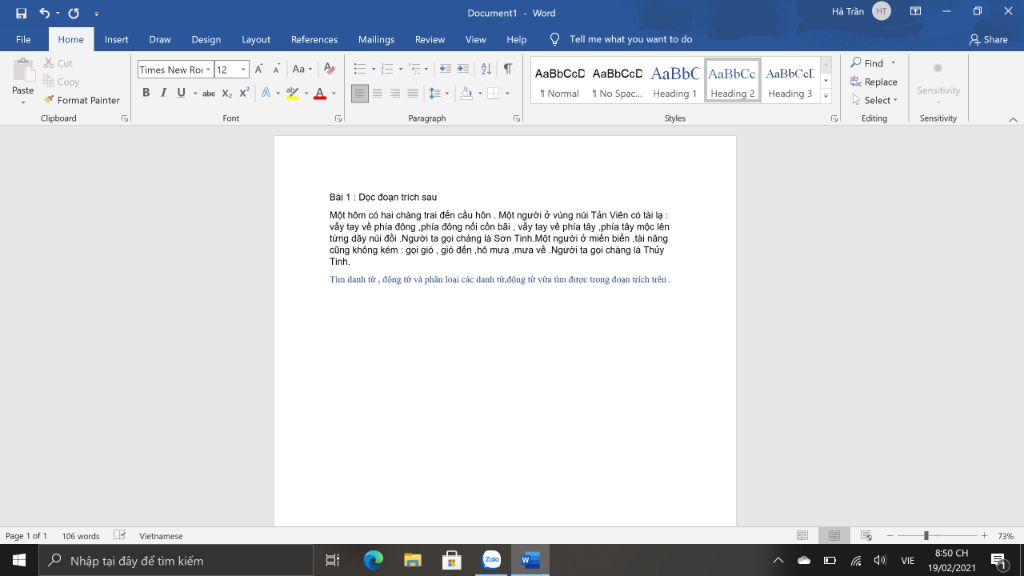The image size is (1024, 576).
Task: Switch to the Insert tab
Action: pyautogui.click(x=116, y=39)
